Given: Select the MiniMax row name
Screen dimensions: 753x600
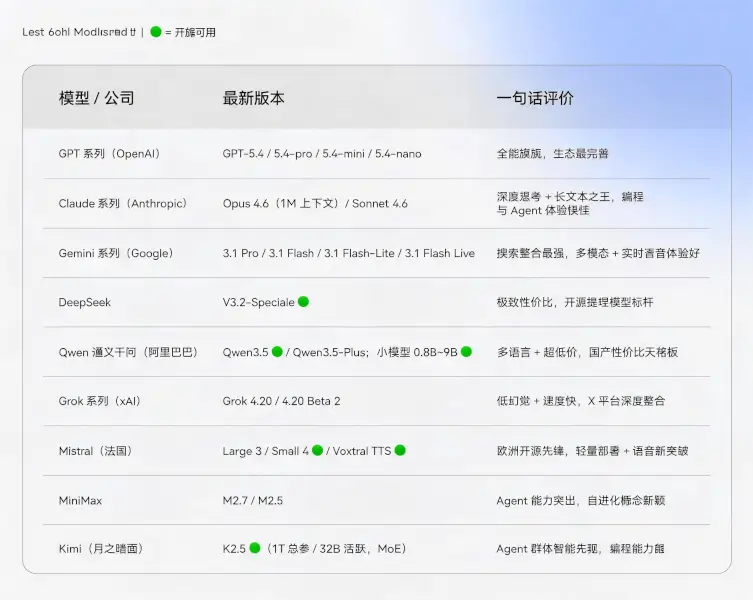Looking at the screenshot, I should coord(80,501).
